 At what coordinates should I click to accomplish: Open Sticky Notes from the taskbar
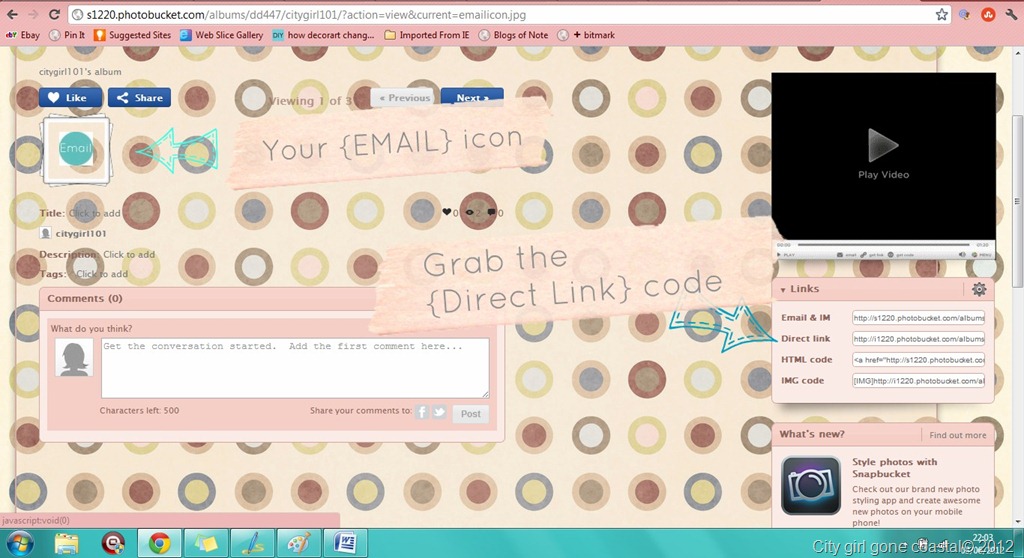pos(206,543)
